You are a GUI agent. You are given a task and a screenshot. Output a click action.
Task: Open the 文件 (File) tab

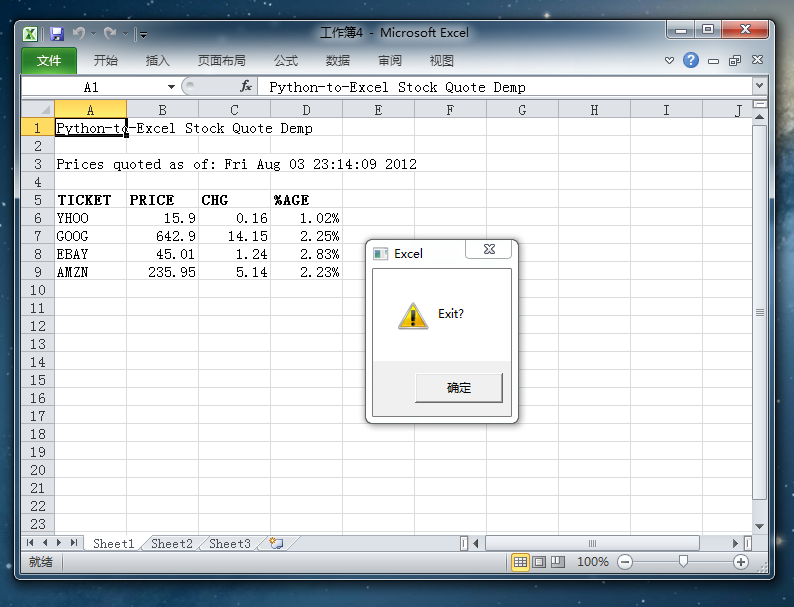[49, 61]
